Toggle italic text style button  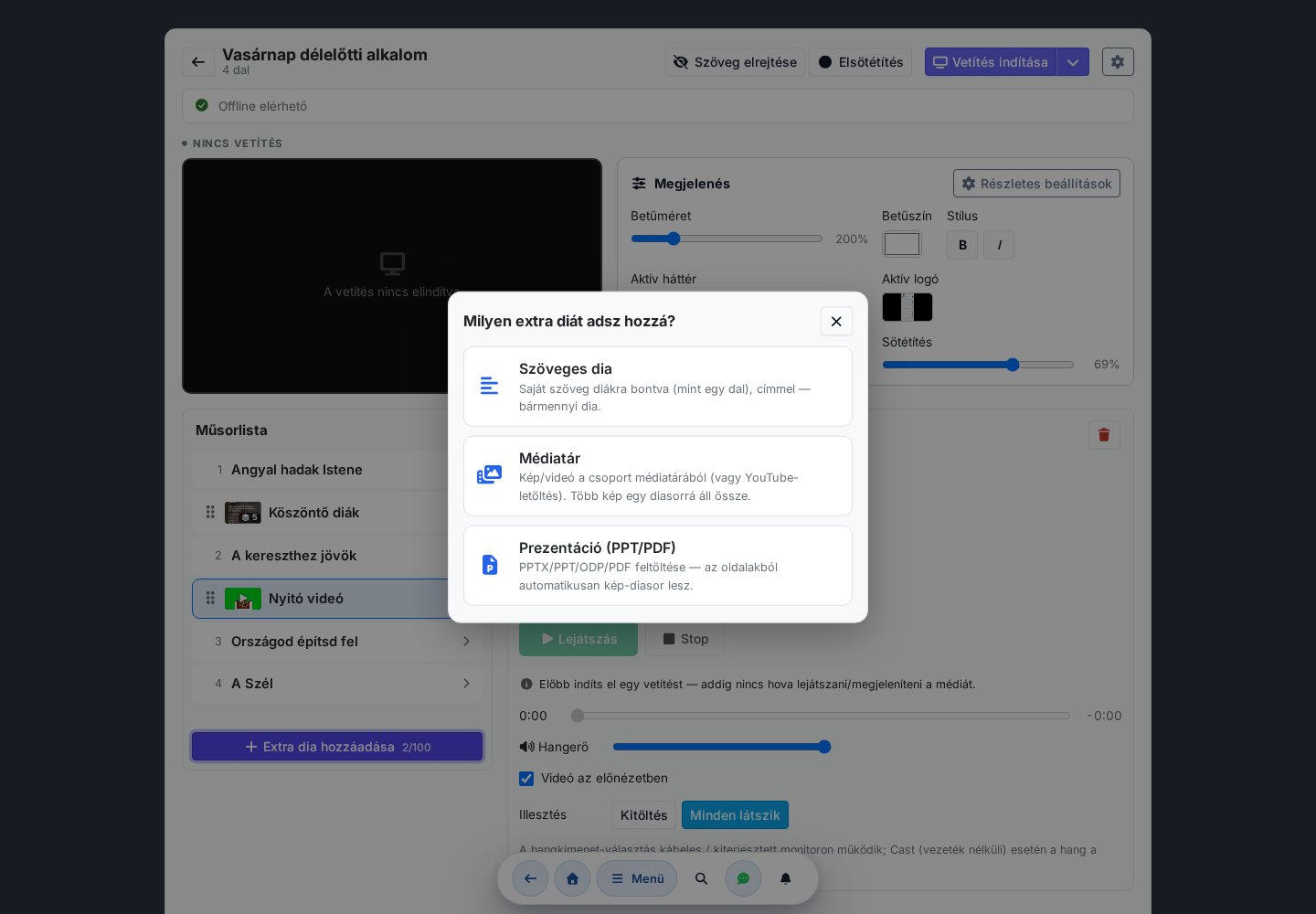[999, 245]
